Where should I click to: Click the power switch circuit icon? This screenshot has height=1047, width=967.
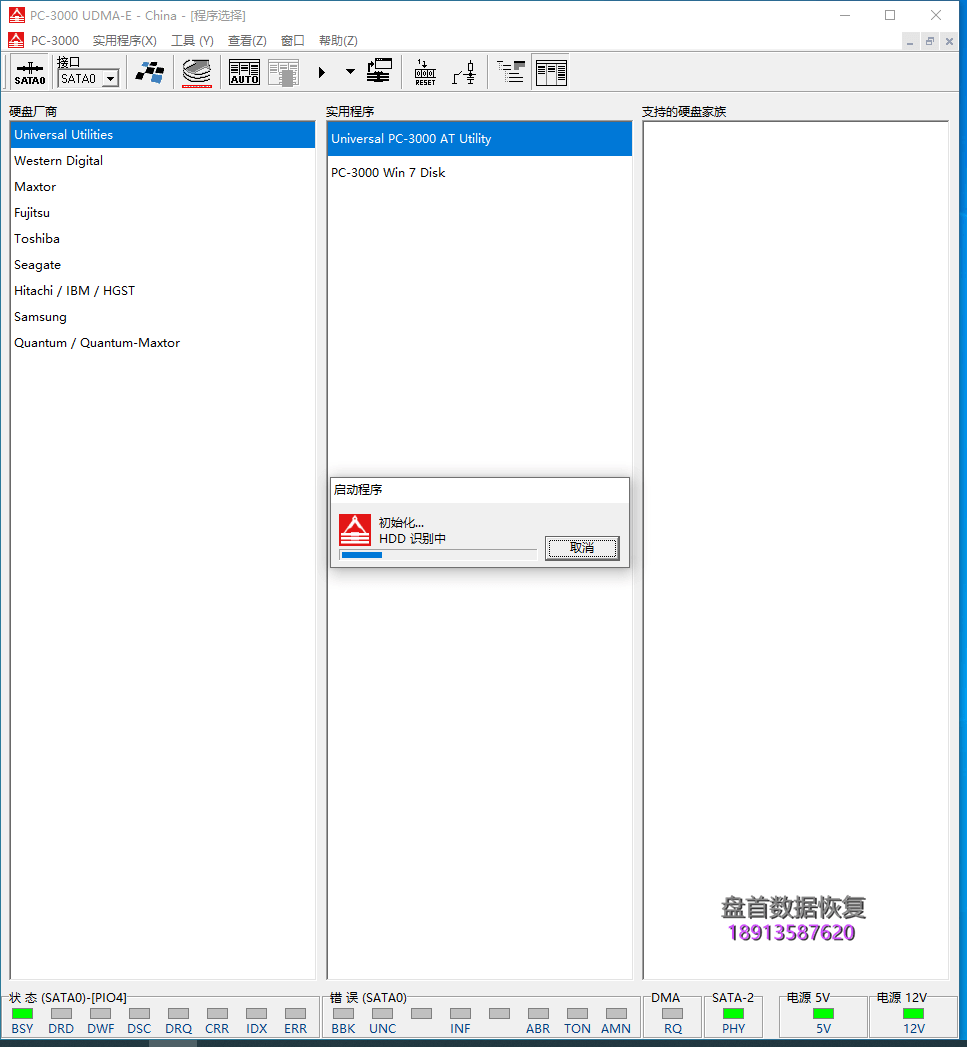coord(464,72)
